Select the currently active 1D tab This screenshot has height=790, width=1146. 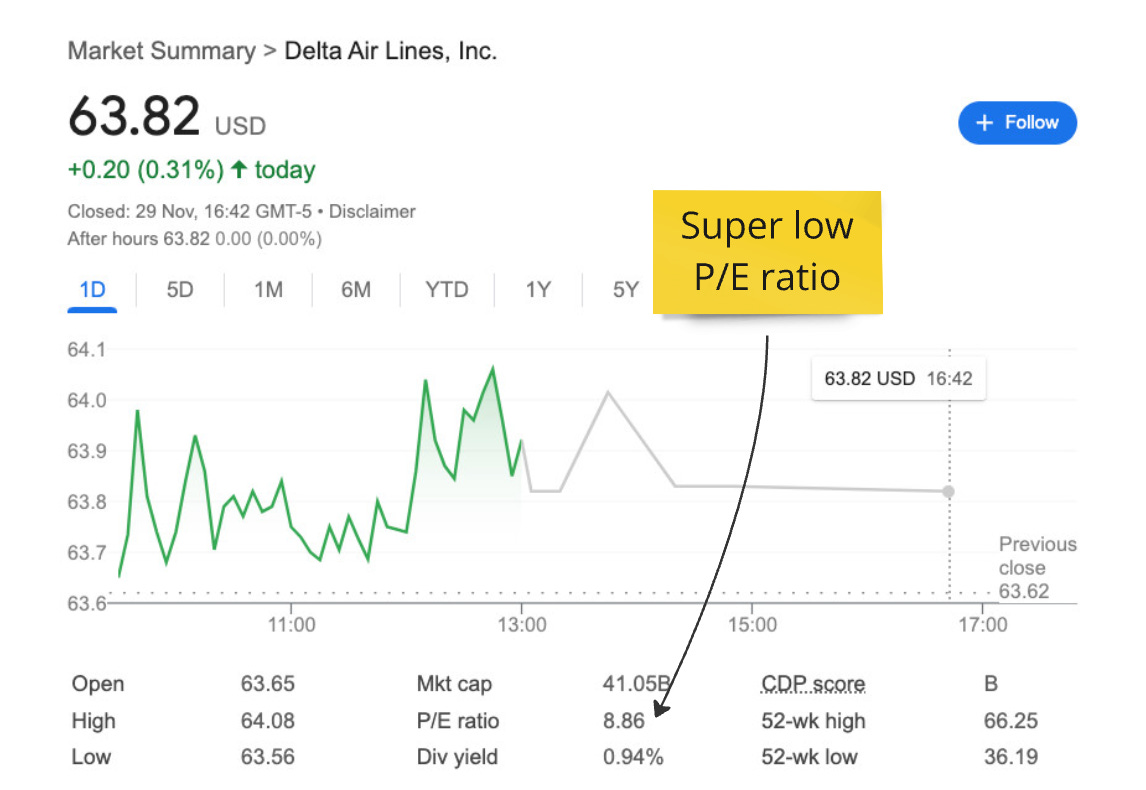92,289
